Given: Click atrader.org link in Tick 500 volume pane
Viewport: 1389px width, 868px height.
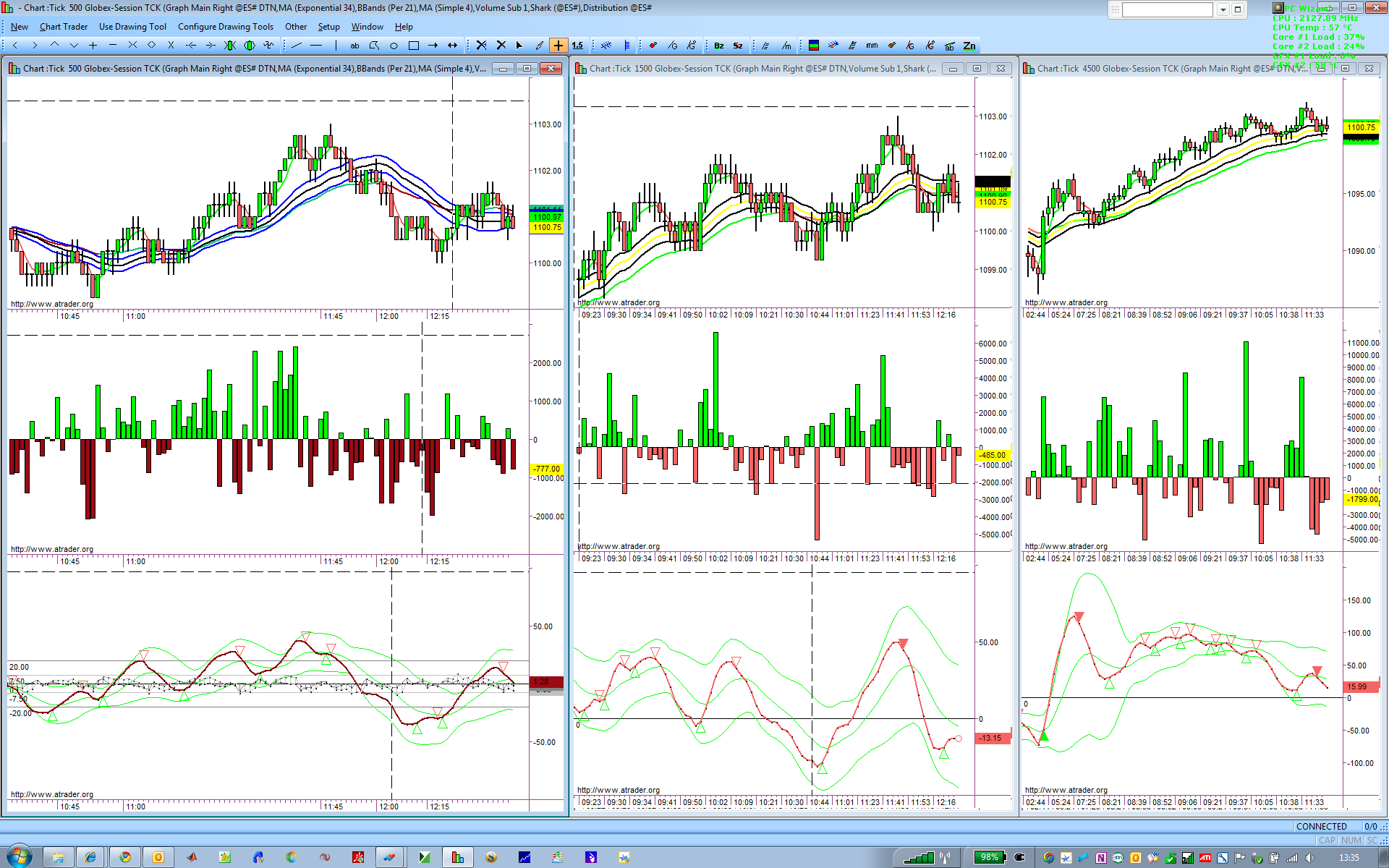Looking at the screenshot, I should click(52, 550).
